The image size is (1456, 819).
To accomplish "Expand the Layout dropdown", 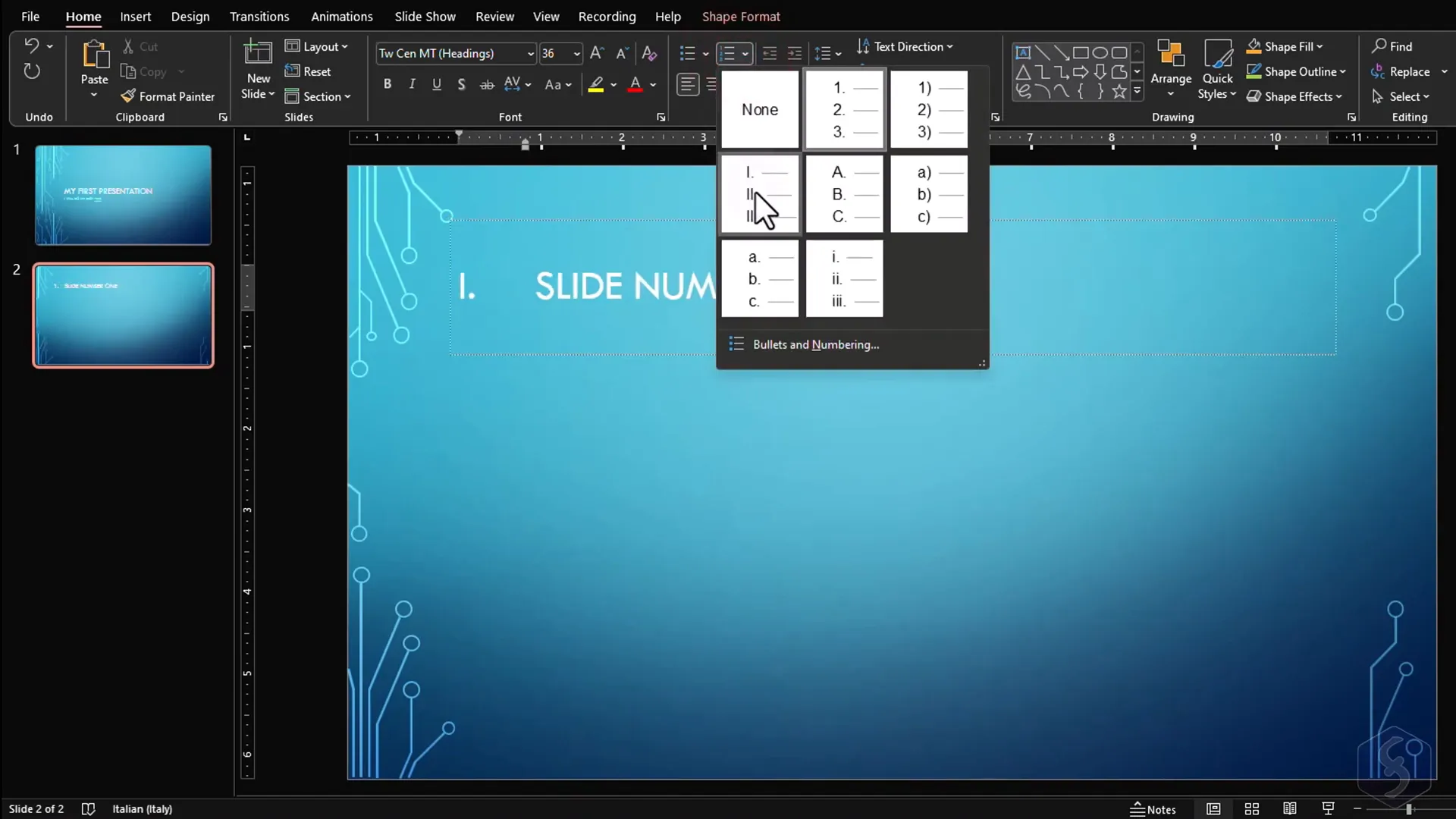I will point(316,46).
